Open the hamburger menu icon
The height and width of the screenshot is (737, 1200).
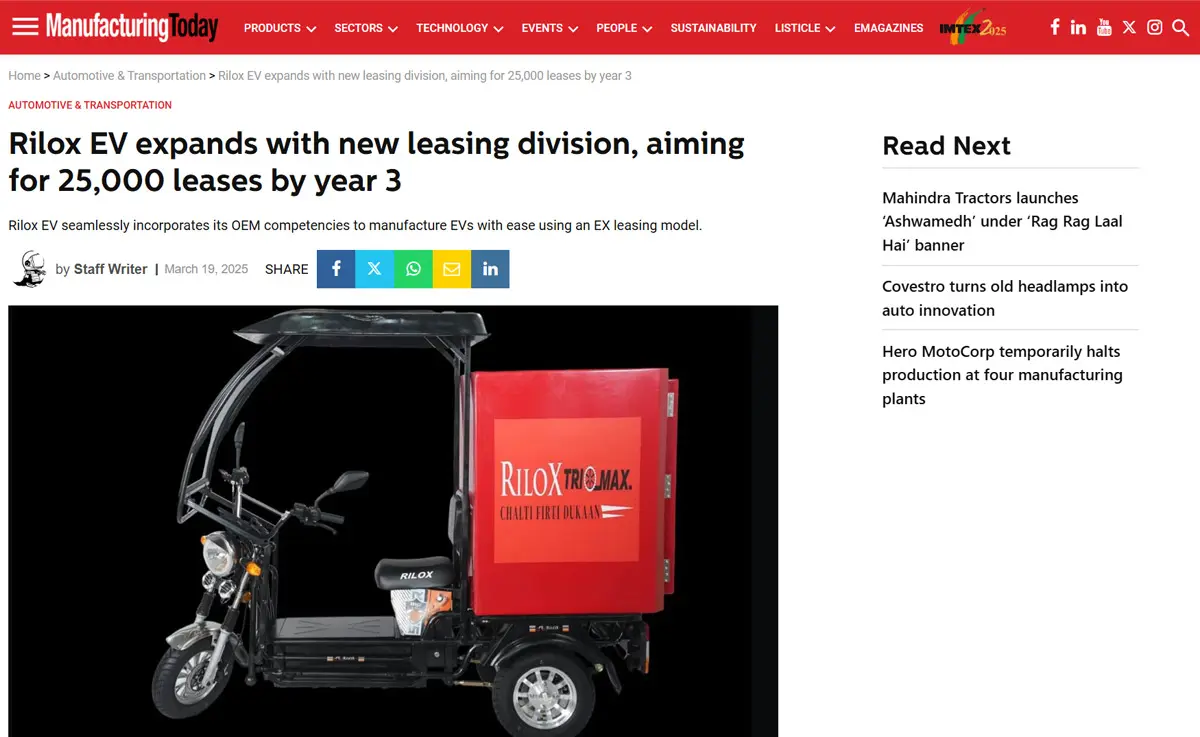25,27
